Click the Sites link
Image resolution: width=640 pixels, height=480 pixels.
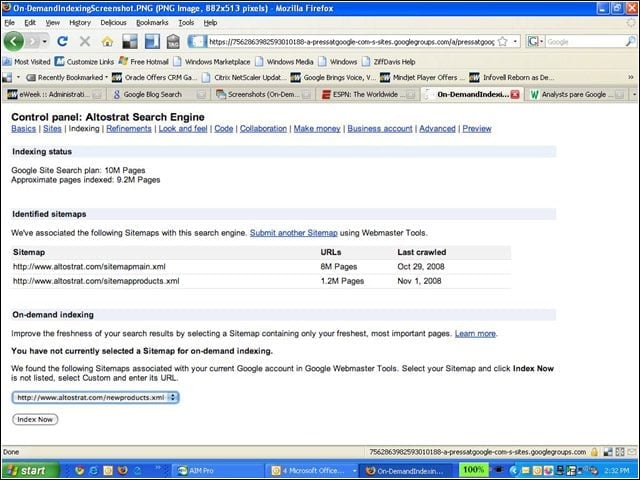[52, 129]
